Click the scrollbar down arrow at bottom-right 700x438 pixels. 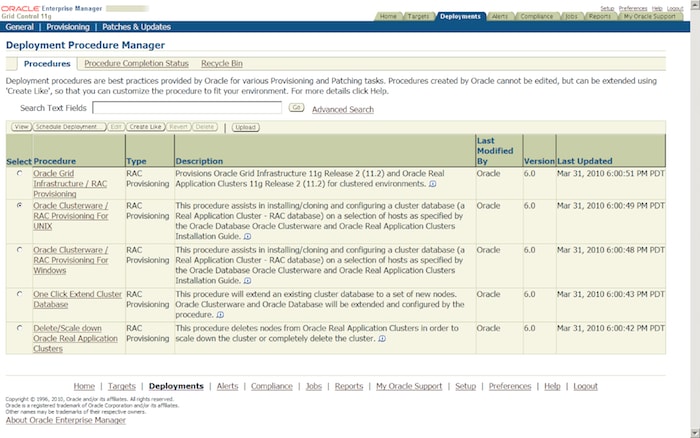695,433
